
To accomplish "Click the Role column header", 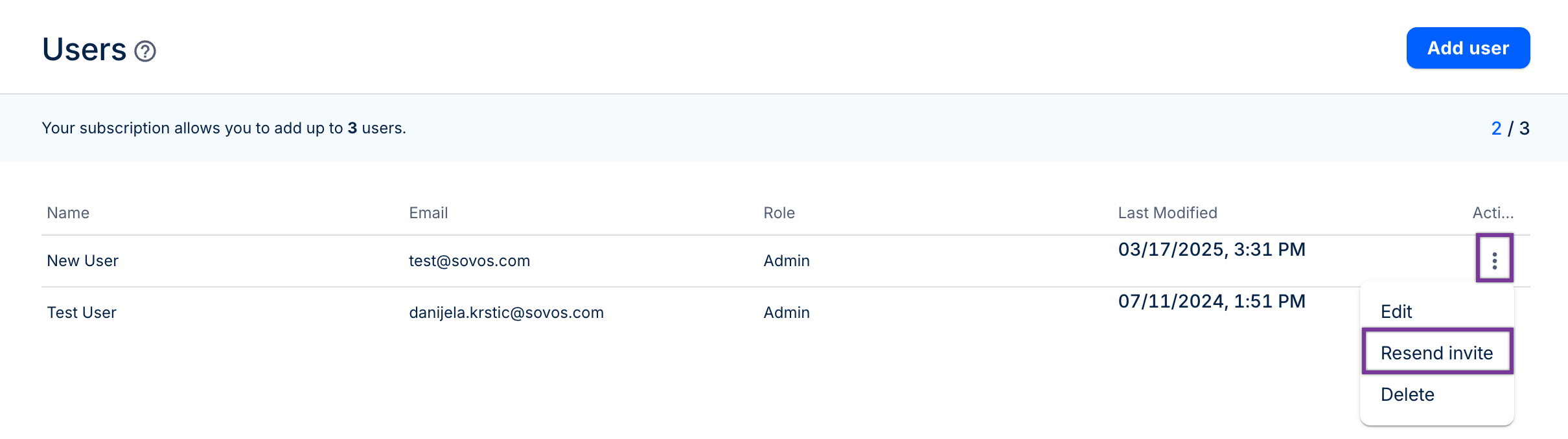I will pyautogui.click(x=779, y=213).
